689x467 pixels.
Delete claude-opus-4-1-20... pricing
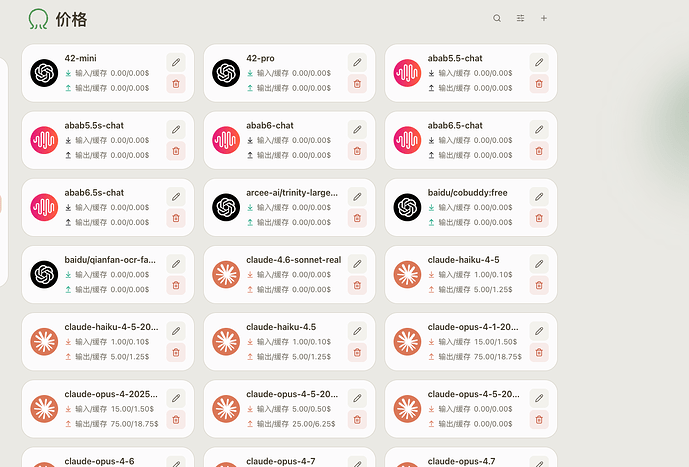click(539, 352)
